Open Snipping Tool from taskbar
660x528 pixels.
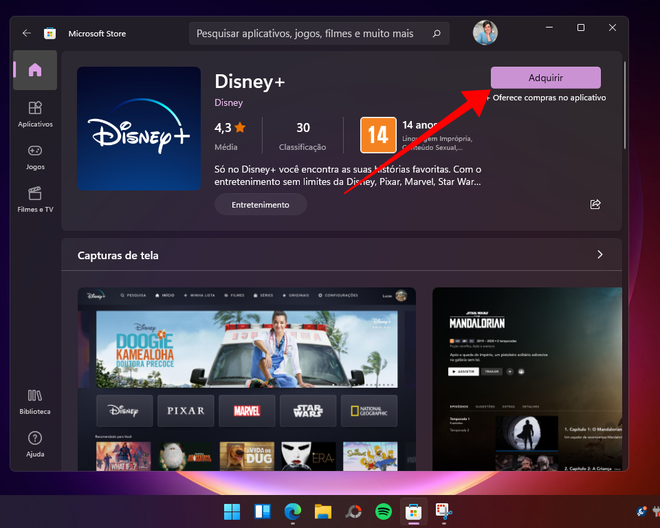pos(444,512)
